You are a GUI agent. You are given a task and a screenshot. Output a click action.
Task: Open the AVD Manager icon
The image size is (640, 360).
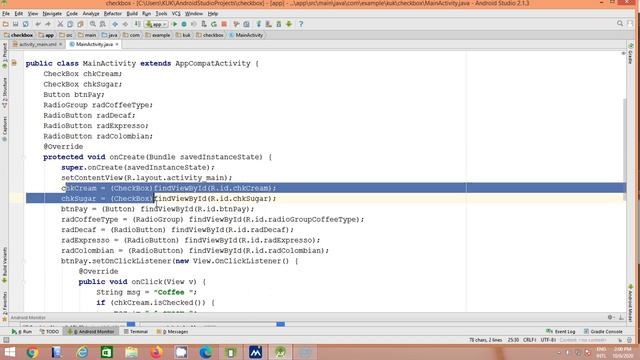[268, 24]
